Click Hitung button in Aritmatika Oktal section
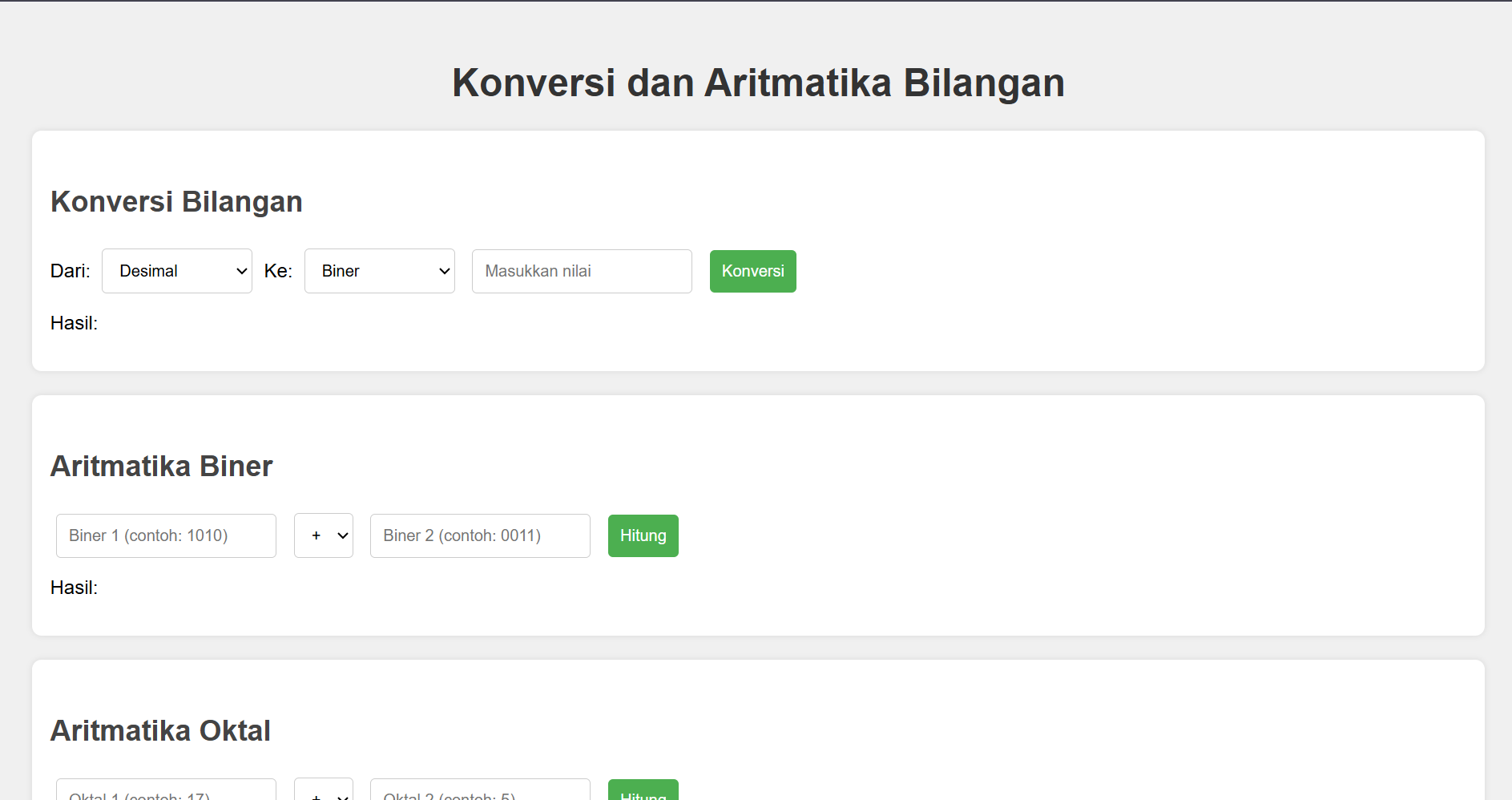This screenshot has width=1512, height=800. (643, 790)
